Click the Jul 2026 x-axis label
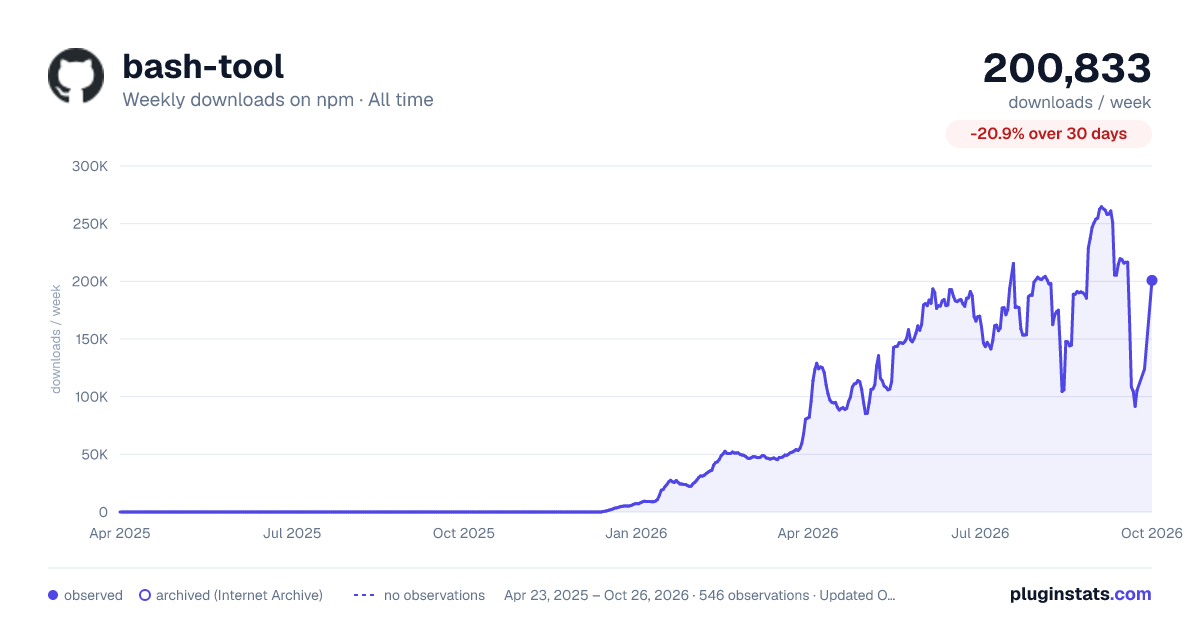The height and width of the screenshot is (630, 1200). tap(979, 533)
